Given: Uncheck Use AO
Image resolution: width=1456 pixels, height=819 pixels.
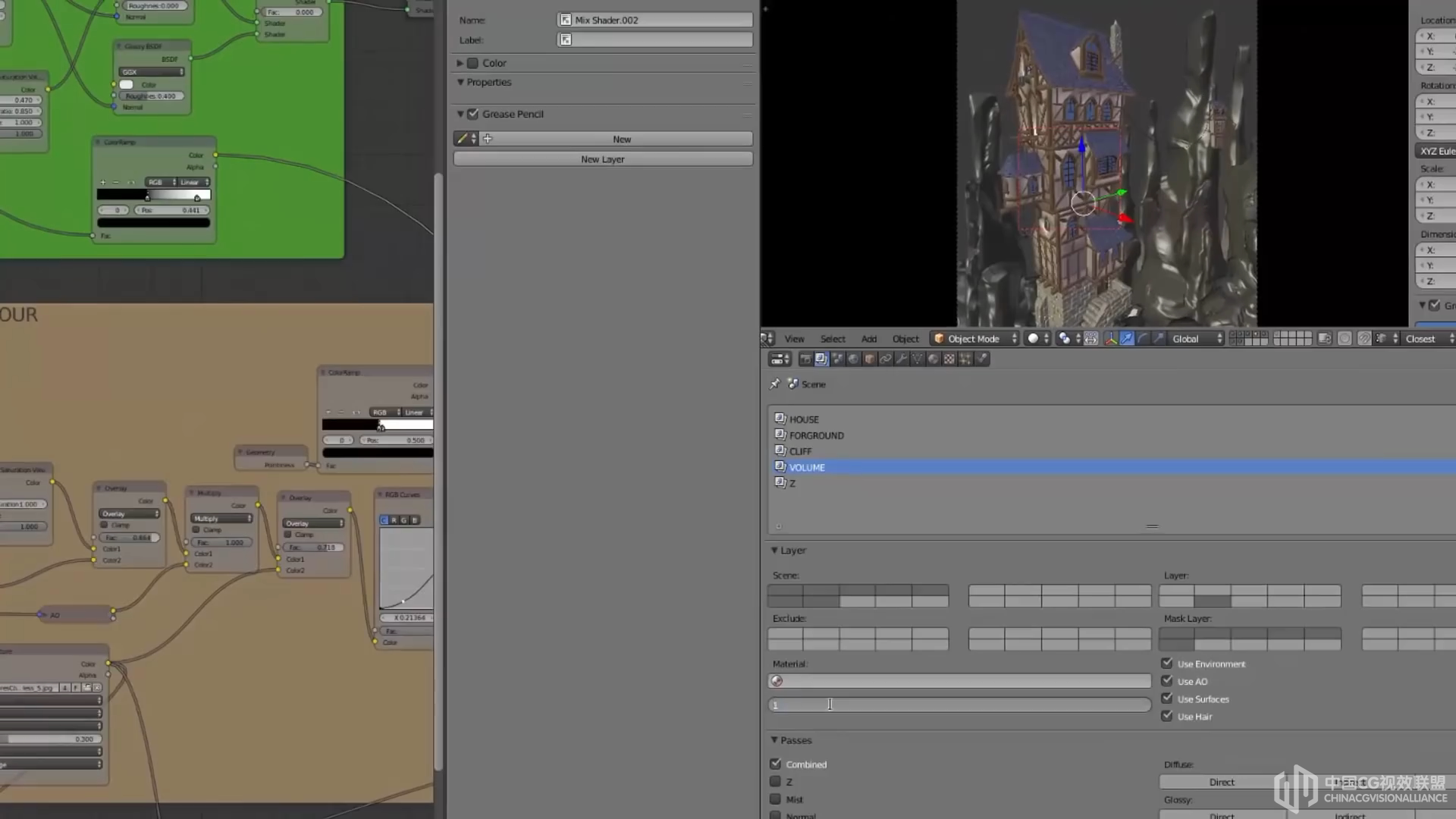Looking at the screenshot, I should coord(1167,681).
